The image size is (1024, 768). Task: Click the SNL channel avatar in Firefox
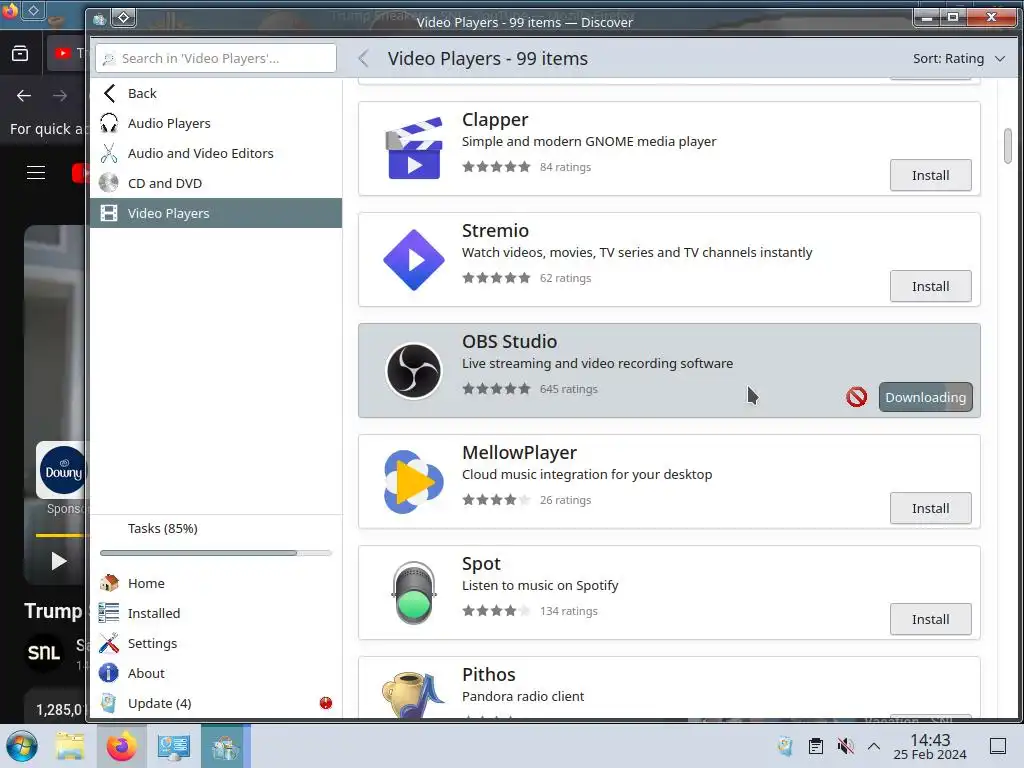point(44,652)
